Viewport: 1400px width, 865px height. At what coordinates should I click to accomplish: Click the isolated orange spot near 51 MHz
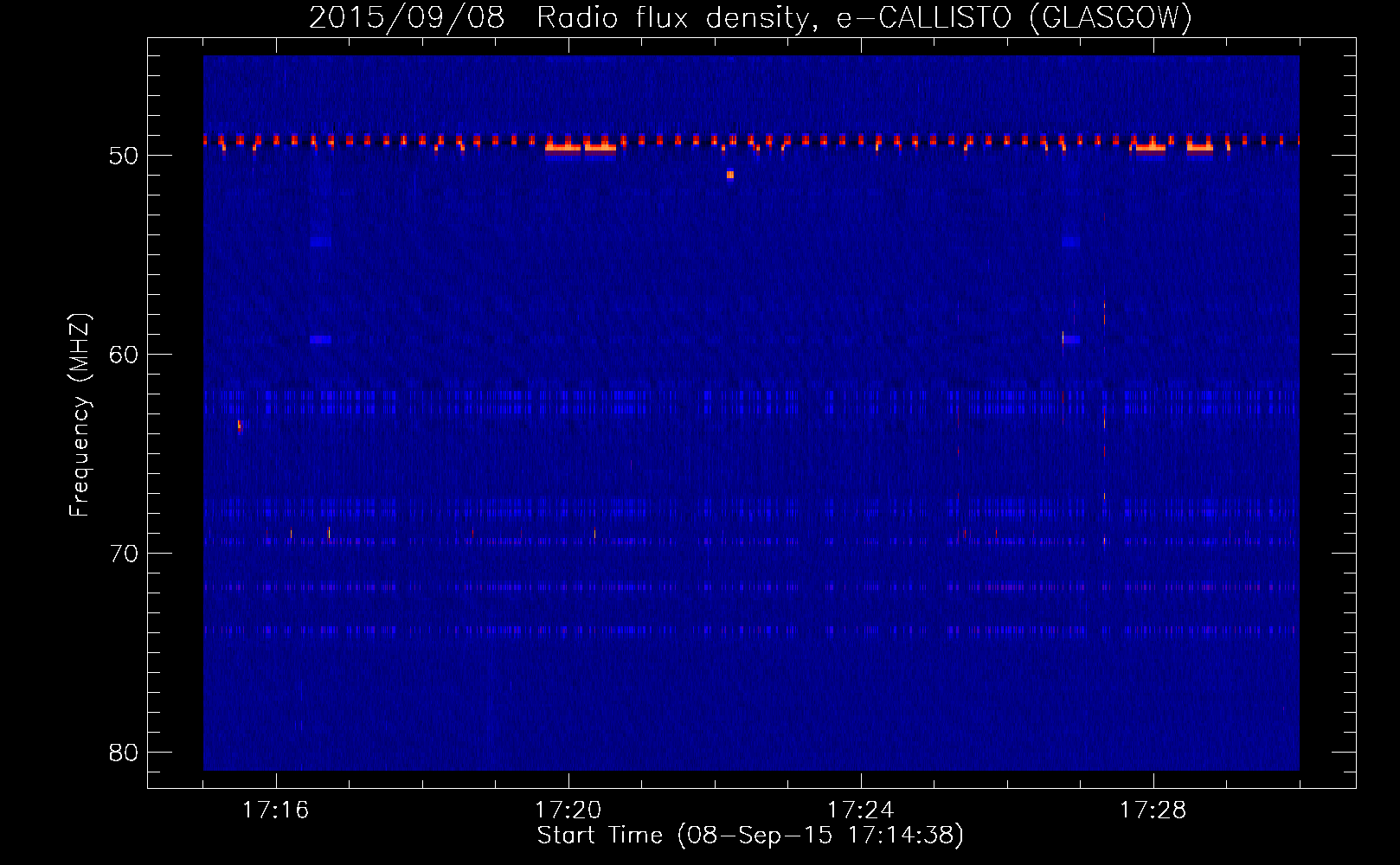[730, 175]
